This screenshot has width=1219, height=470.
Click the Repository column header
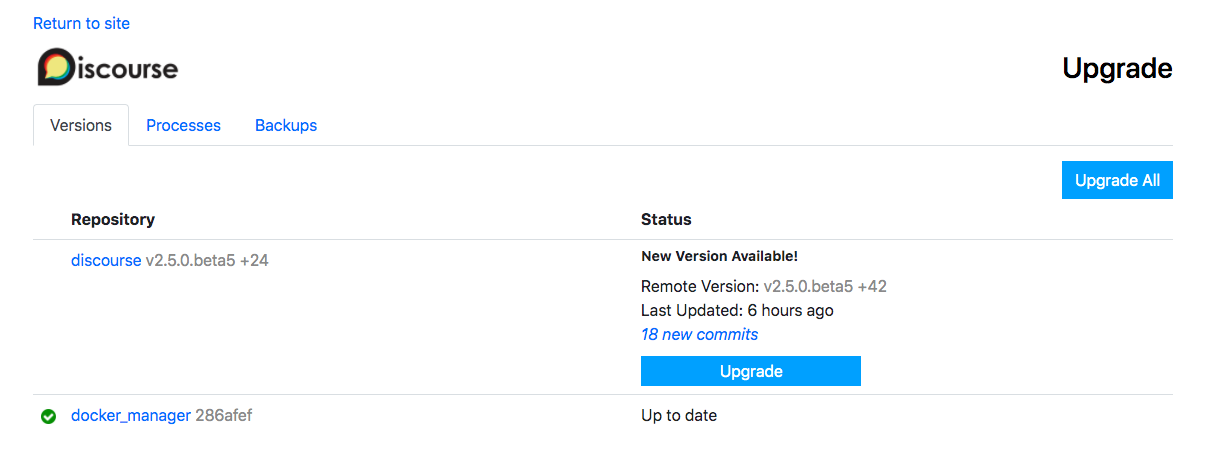113,219
